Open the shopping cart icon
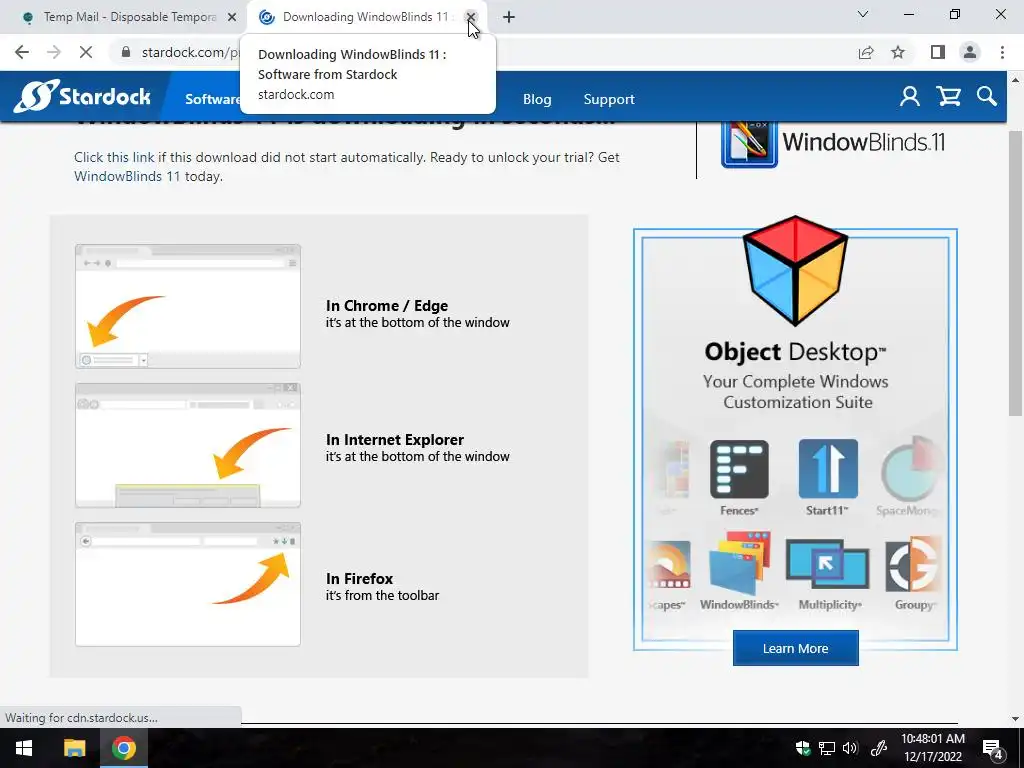 point(948,97)
